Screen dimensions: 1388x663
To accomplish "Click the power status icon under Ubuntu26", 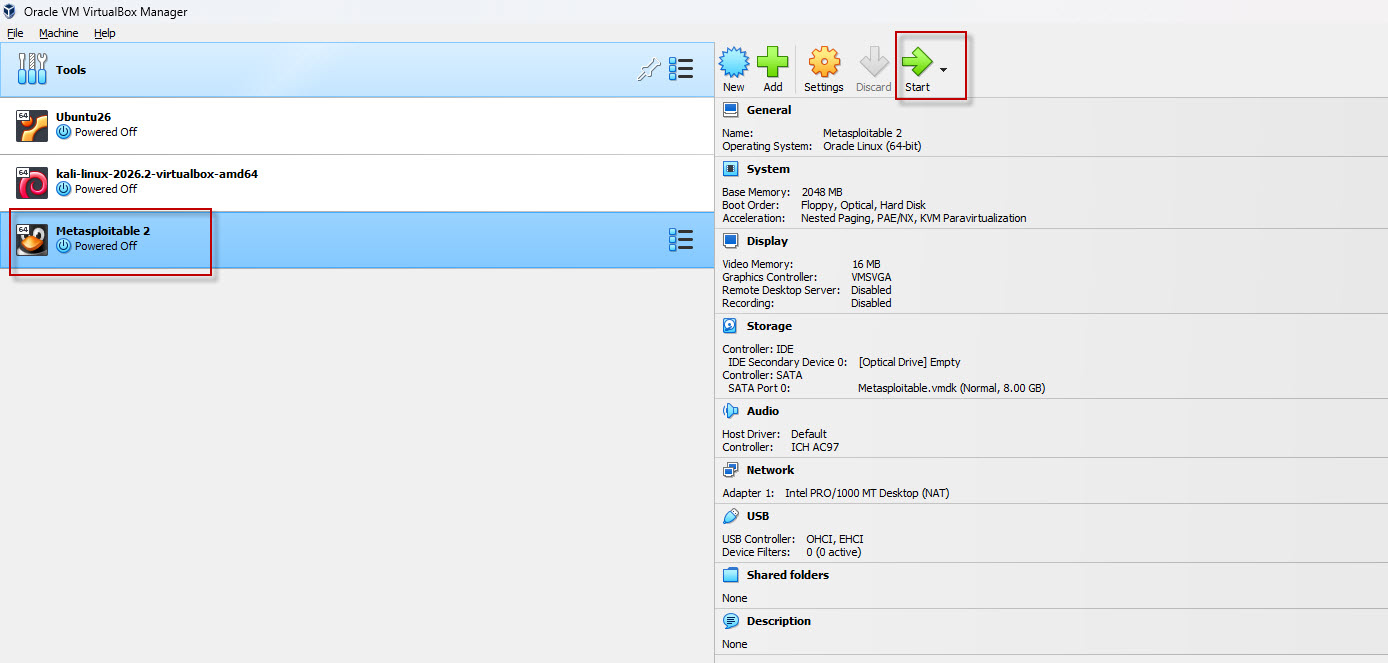I will (x=64, y=132).
